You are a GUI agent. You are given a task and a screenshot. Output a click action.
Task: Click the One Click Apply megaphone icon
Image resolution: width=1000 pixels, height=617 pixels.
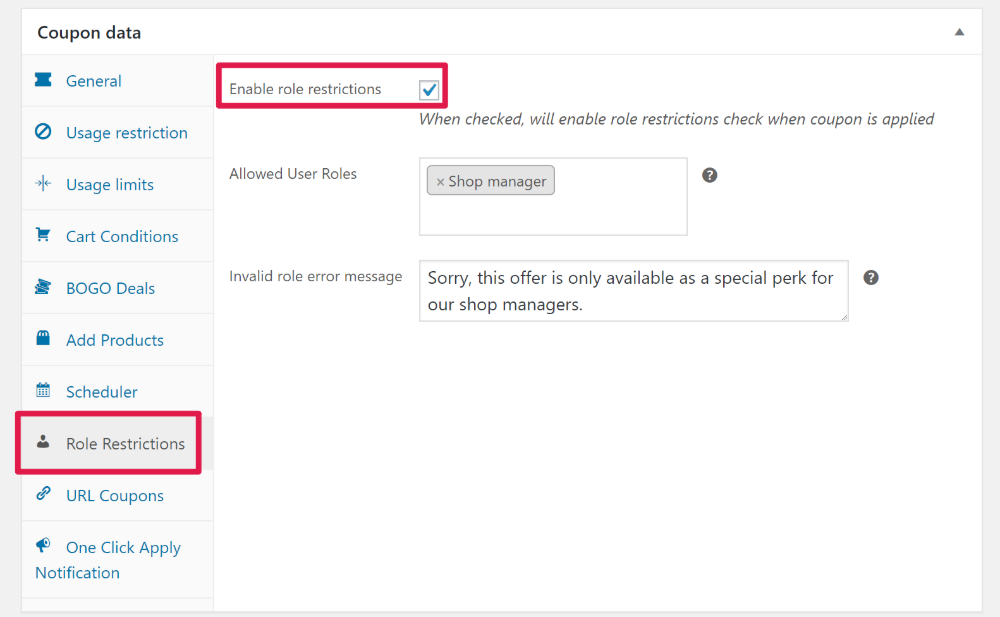[x=43, y=545]
